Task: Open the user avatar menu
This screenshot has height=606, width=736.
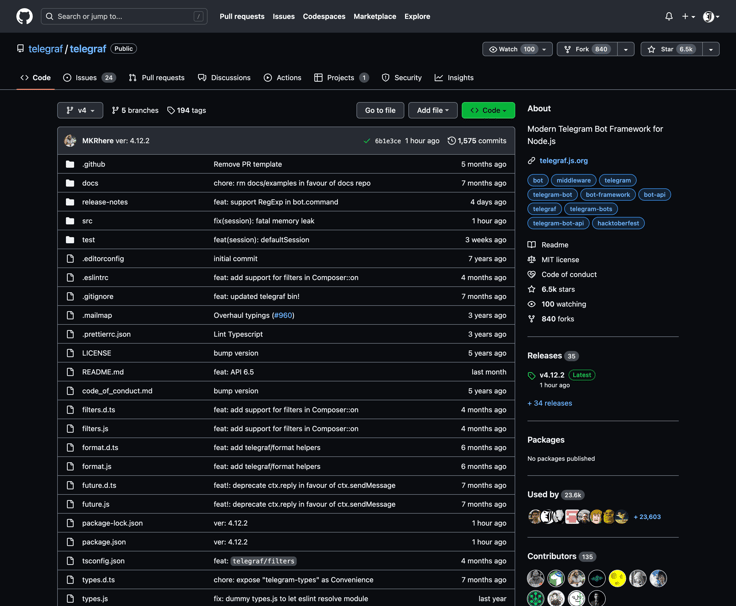Action: pos(711,16)
